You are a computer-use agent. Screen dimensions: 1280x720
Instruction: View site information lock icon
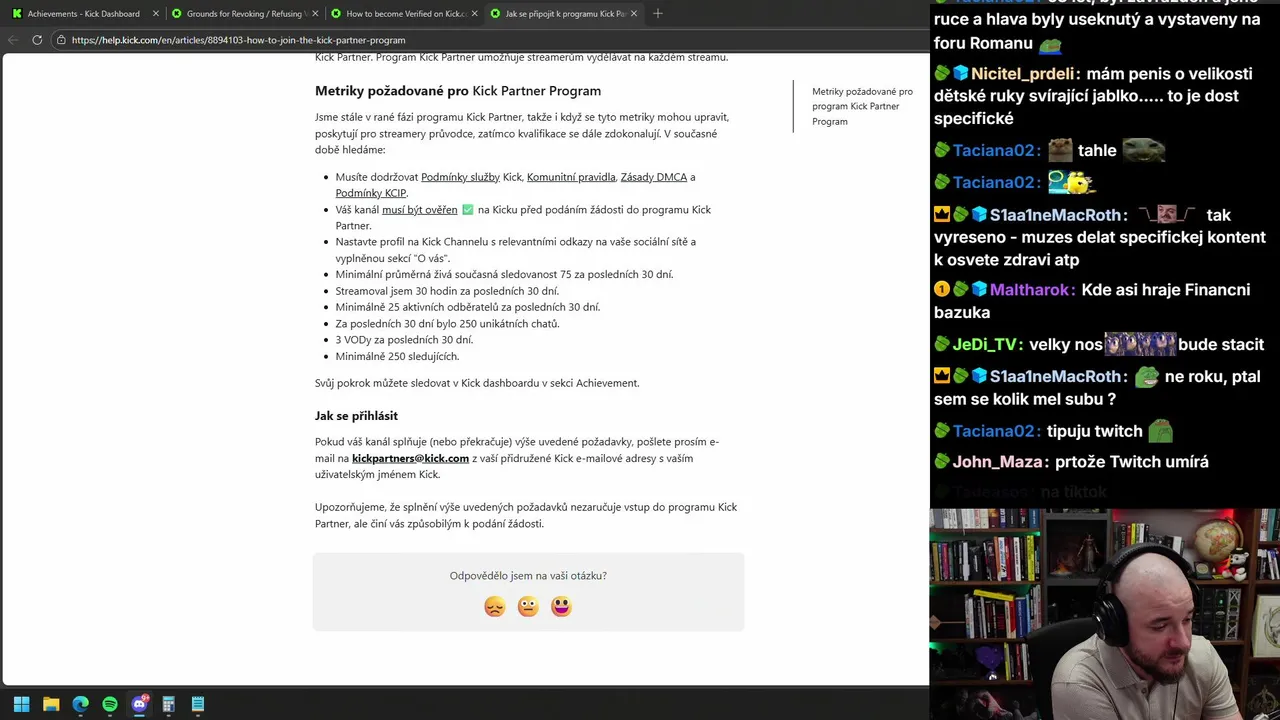pos(61,40)
